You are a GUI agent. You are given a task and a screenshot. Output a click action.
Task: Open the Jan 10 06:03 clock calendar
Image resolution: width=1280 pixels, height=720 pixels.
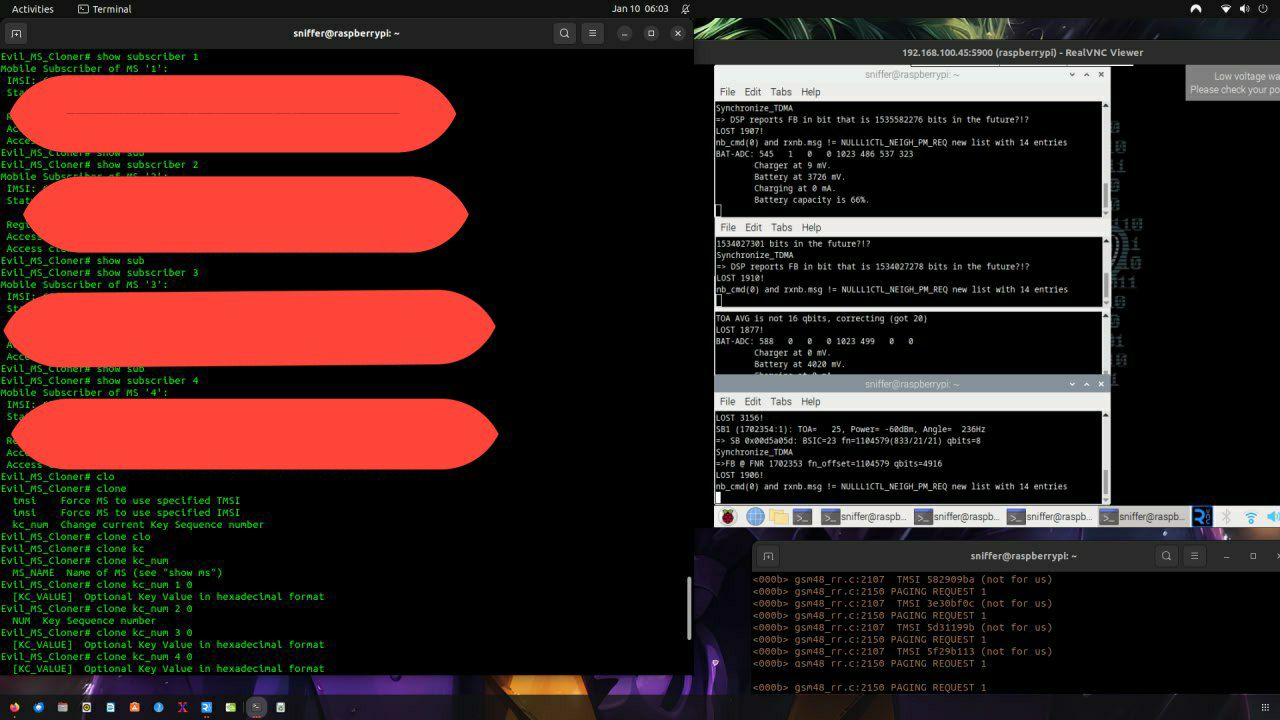click(x=640, y=9)
